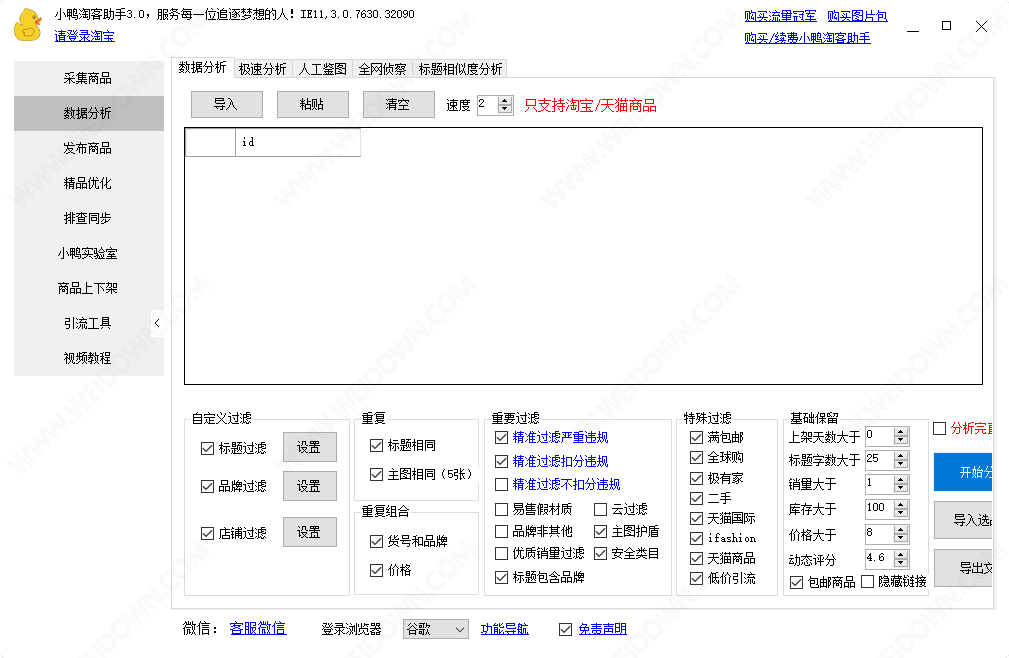Enable the 隐藏链接 checkbox
This screenshot has width=1009, height=658.
click(x=867, y=581)
